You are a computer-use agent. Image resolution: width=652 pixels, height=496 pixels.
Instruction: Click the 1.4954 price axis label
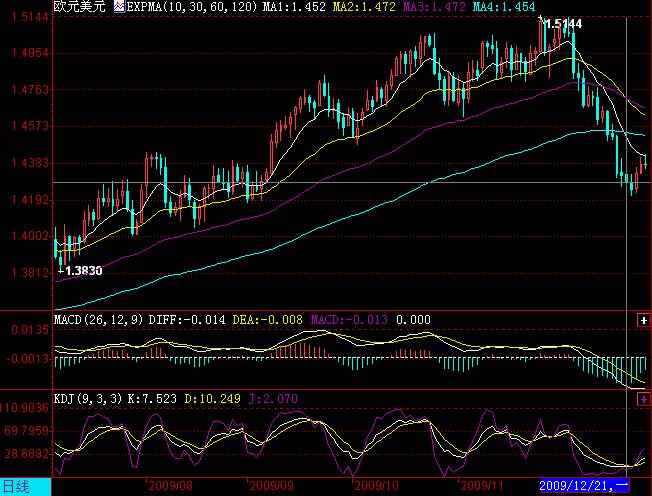click(30, 53)
